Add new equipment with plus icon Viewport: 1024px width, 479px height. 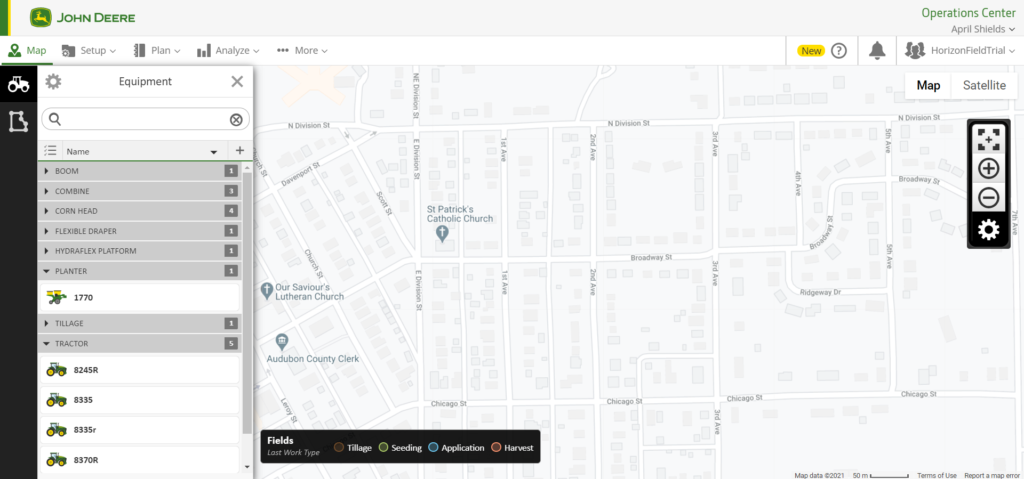240,150
